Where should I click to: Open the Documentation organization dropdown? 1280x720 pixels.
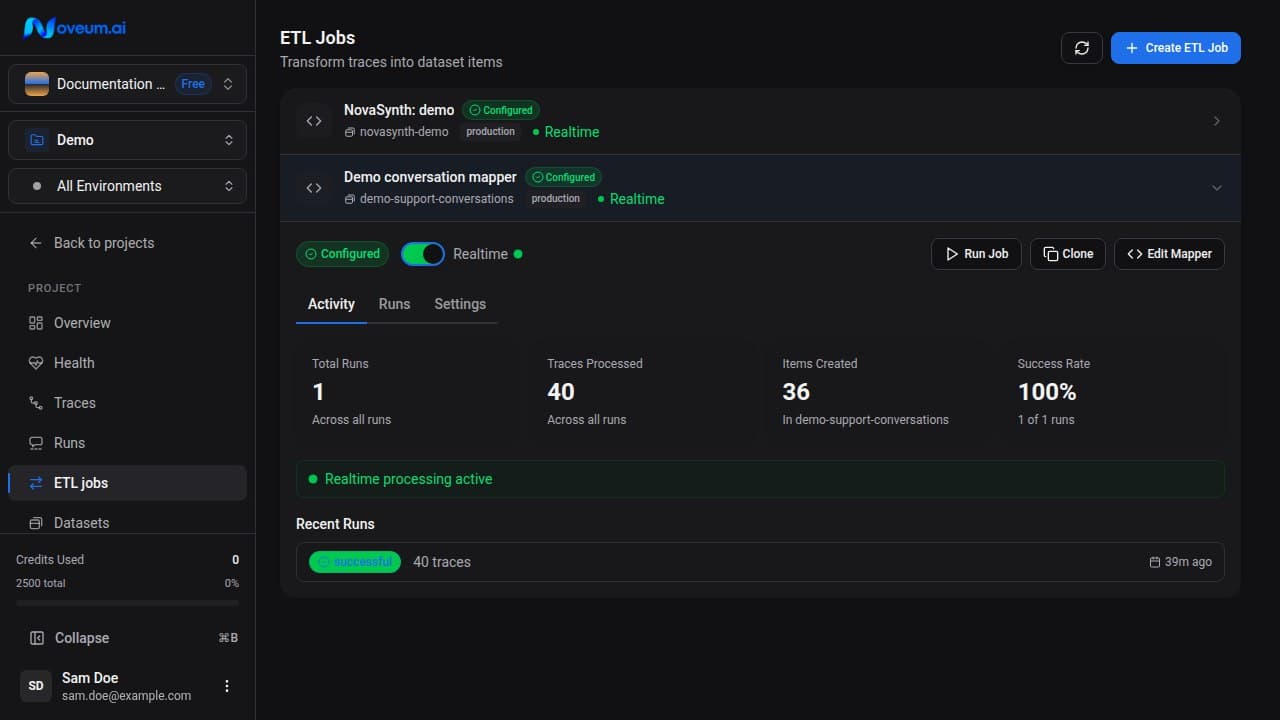click(x=127, y=84)
